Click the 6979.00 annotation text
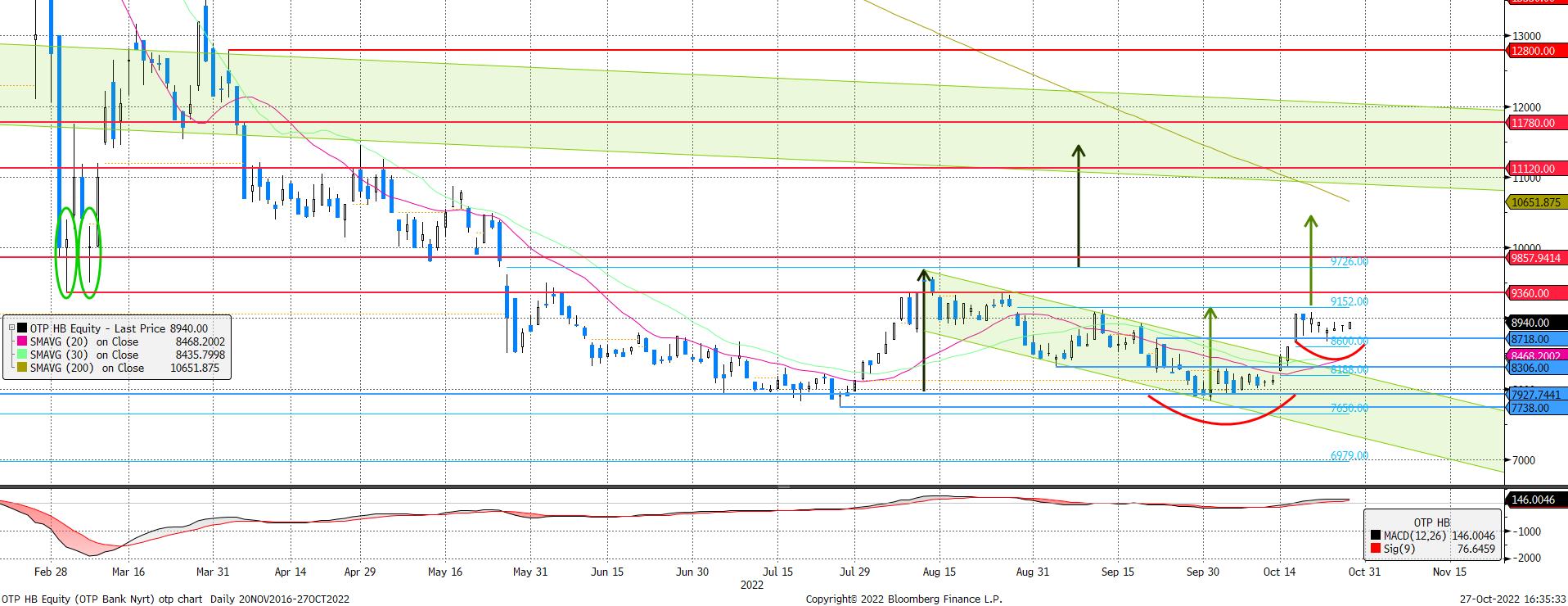 pos(1349,455)
